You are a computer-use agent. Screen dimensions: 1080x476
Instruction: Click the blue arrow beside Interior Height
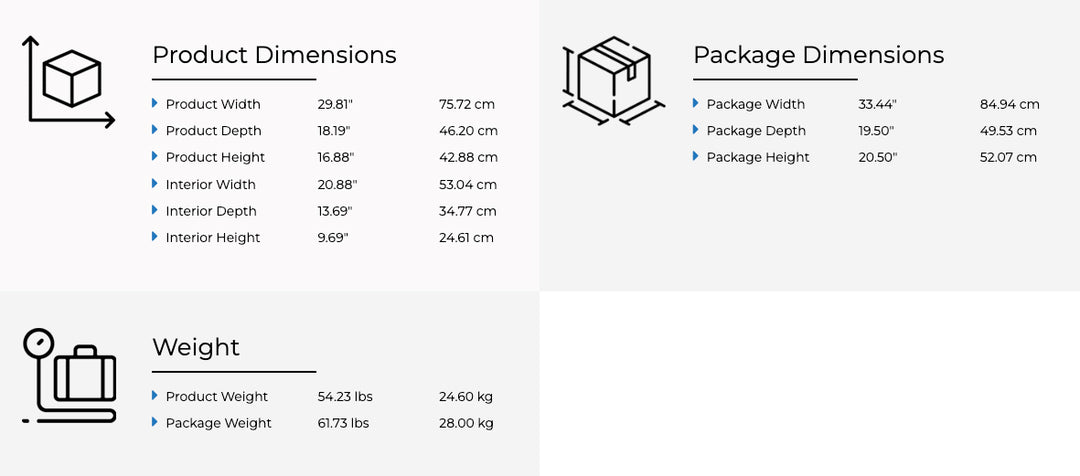click(x=155, y=237)
